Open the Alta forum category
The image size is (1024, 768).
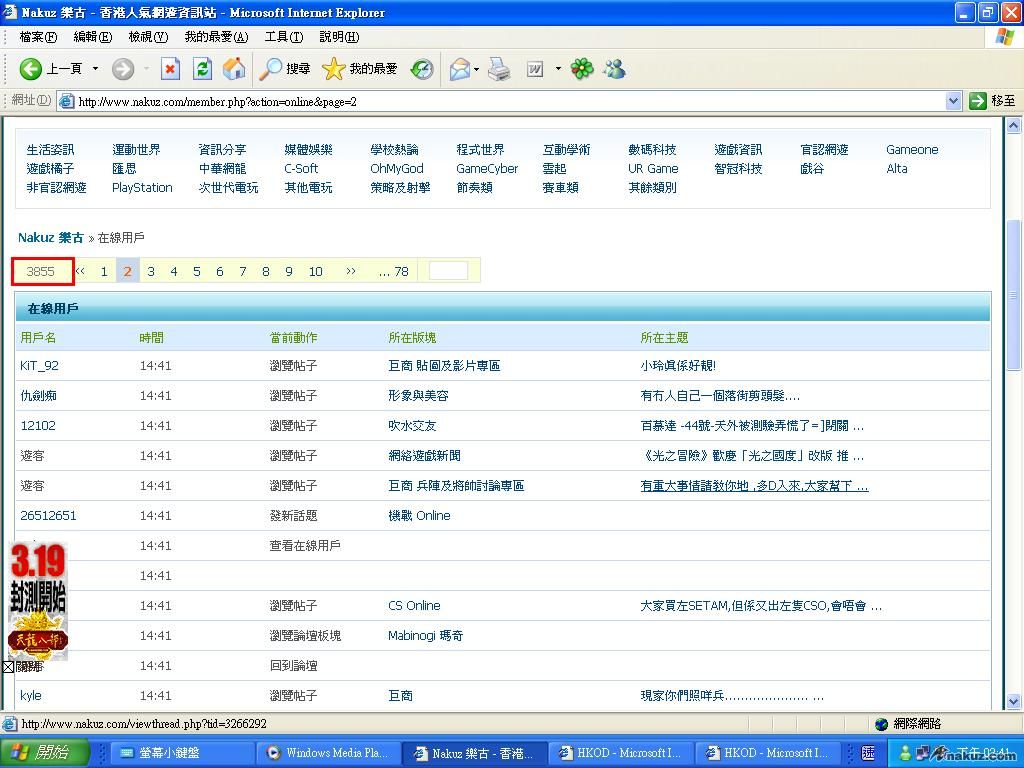point(897,168)
